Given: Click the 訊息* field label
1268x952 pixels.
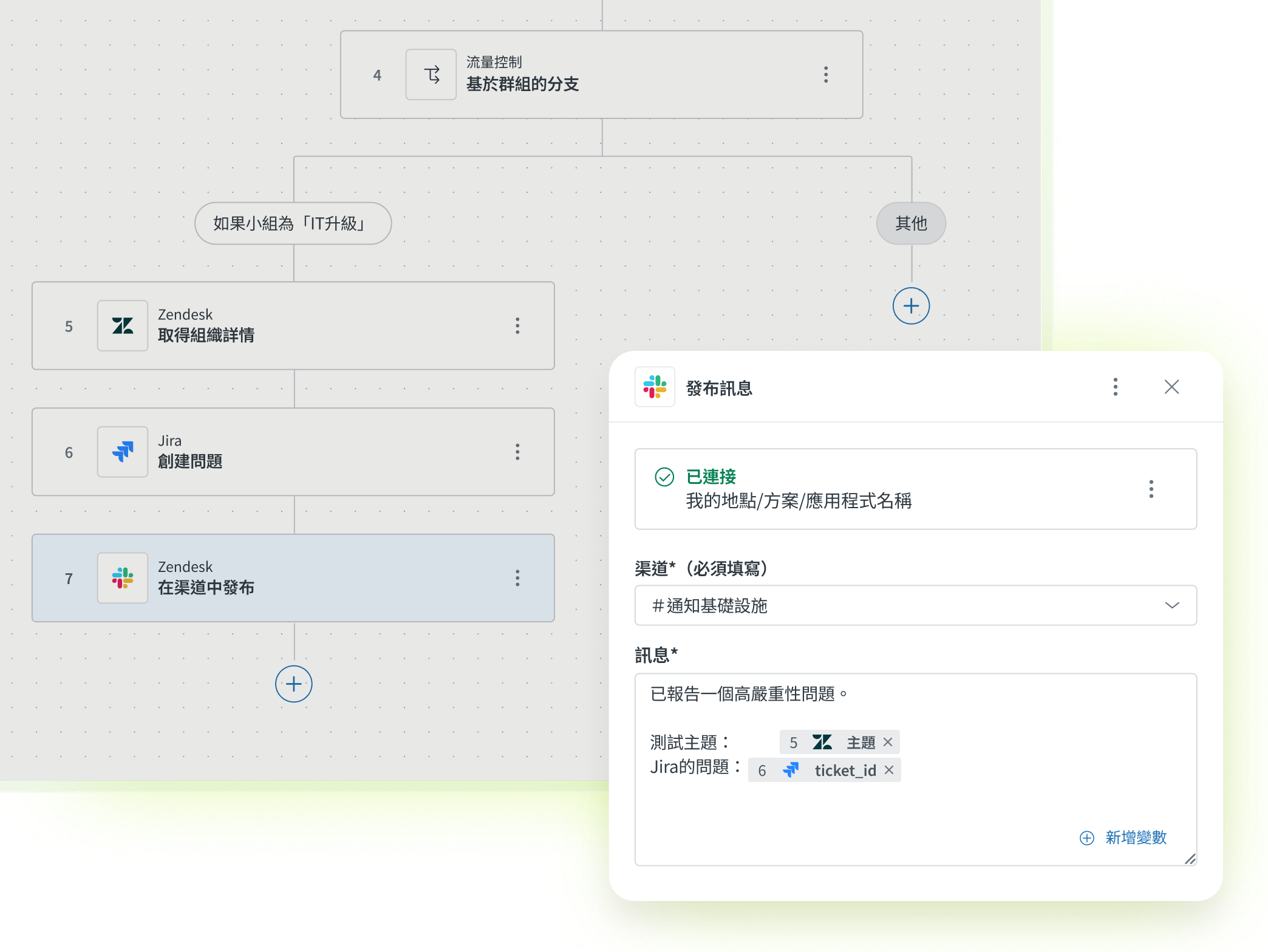Looking at the screenshot, I should coord(656,655).
